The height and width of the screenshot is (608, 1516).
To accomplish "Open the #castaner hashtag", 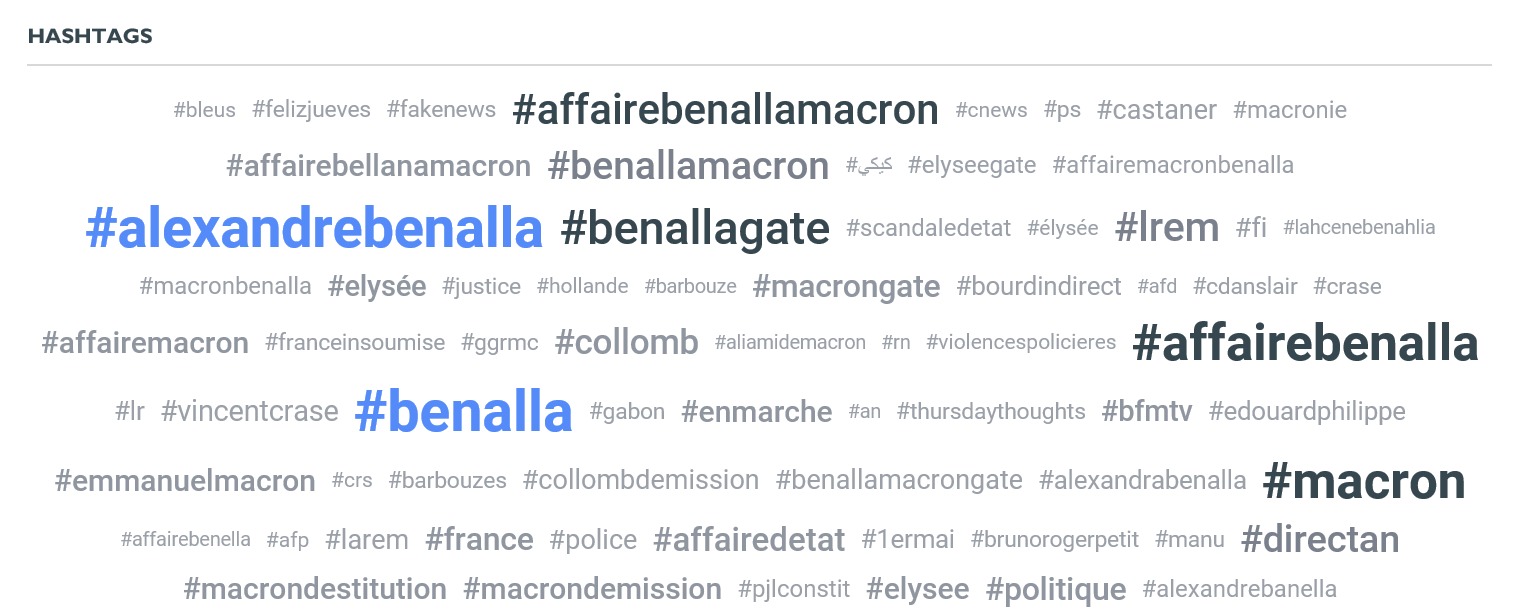I will [x=1157, y=110].
